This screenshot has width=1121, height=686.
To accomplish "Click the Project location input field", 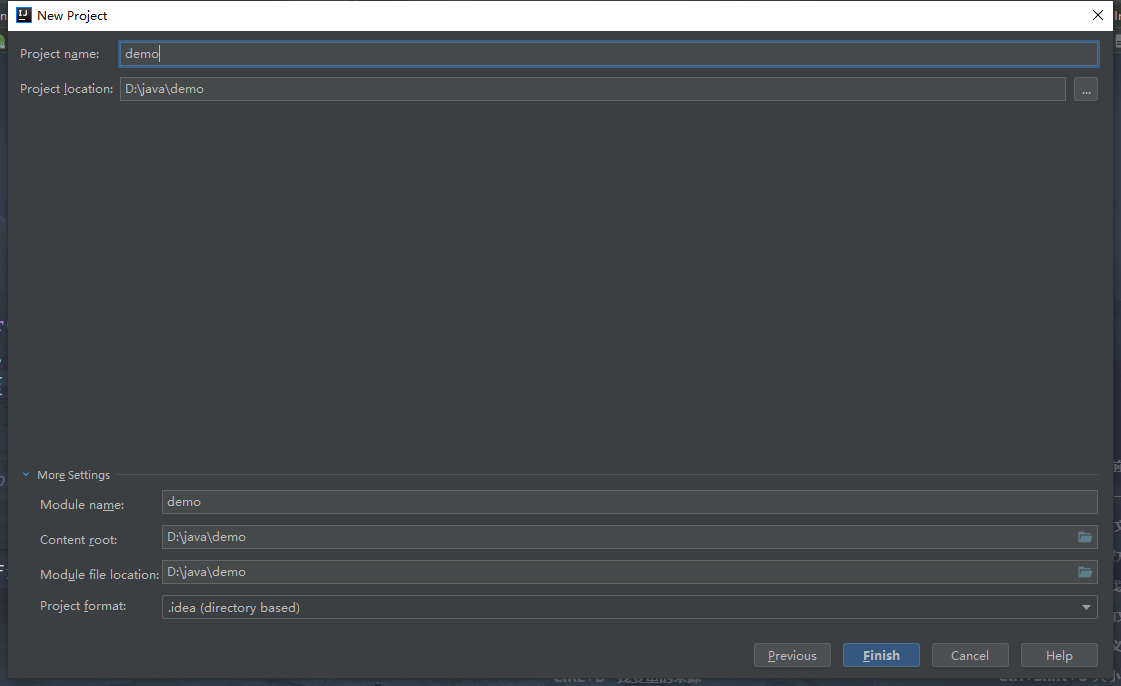I will click(593, 89).
